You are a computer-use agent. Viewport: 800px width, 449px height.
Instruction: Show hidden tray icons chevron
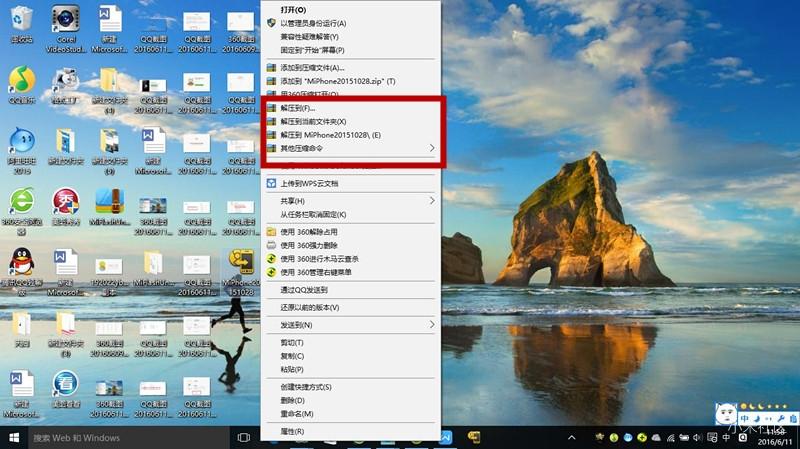(572, 438)
